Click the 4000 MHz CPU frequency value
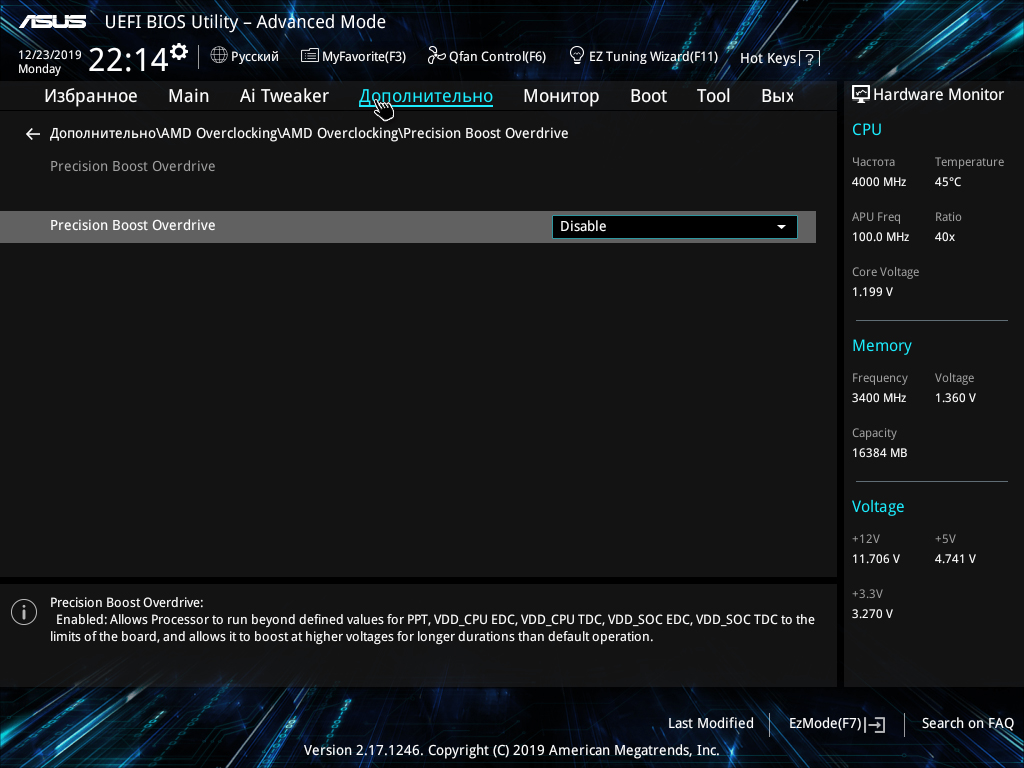 879,182
